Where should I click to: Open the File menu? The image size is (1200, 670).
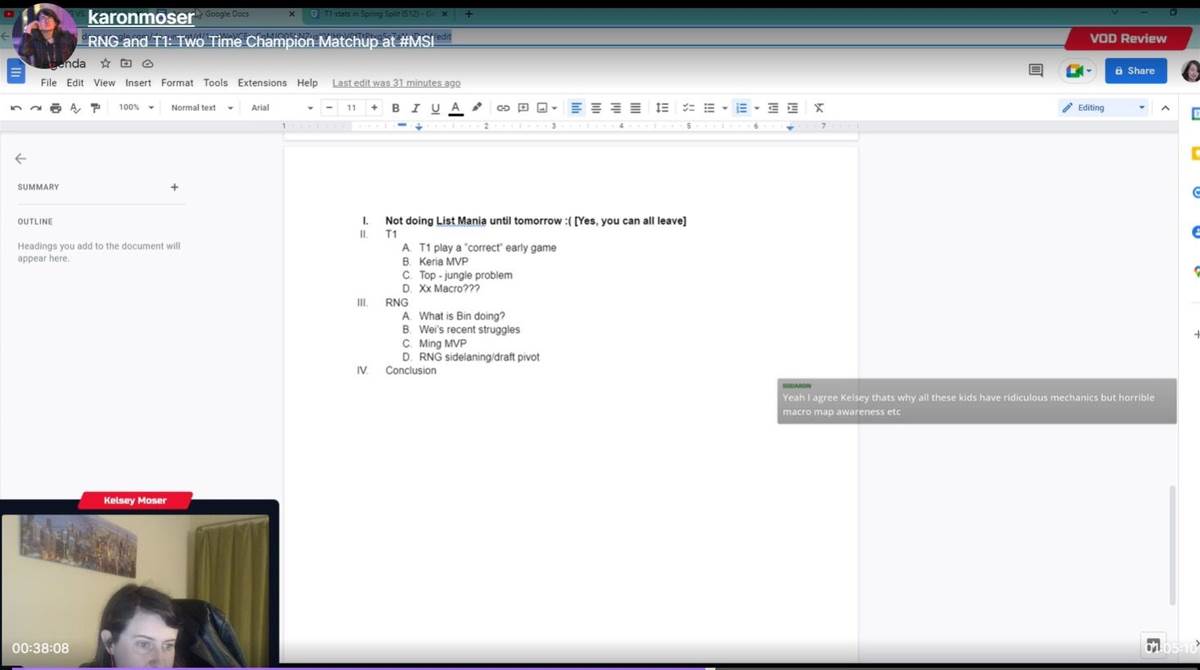[48, 83]
